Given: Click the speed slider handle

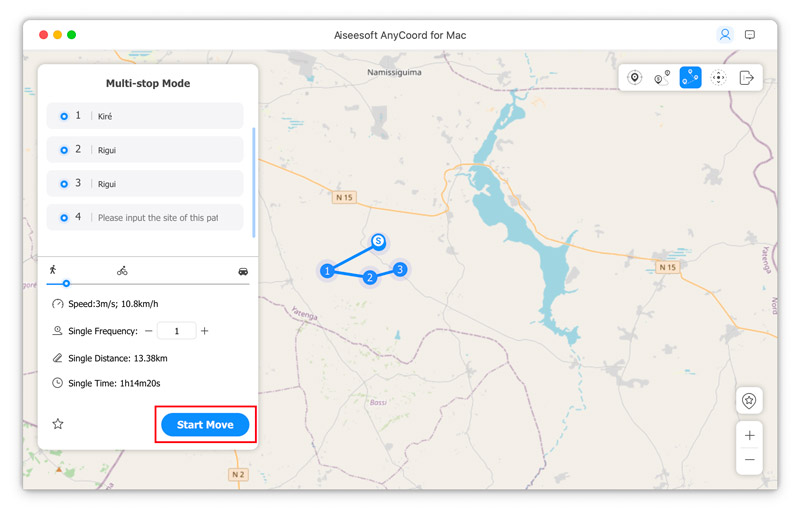Looking at the screenshot, I should tap(66, 283).
